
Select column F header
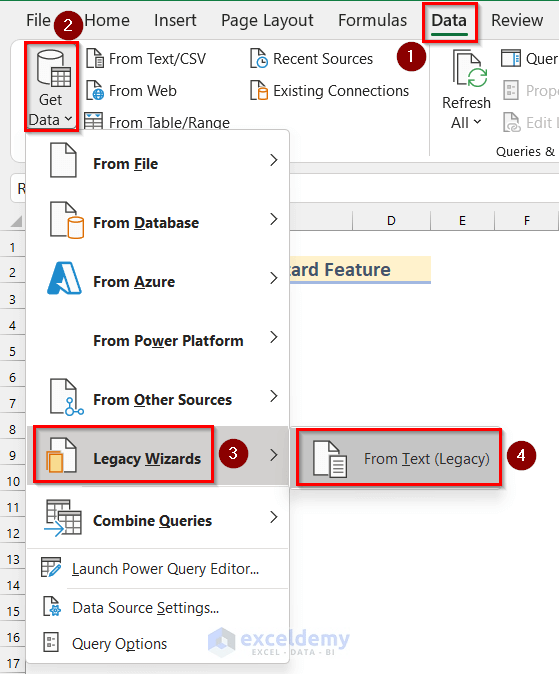point(527,221)
